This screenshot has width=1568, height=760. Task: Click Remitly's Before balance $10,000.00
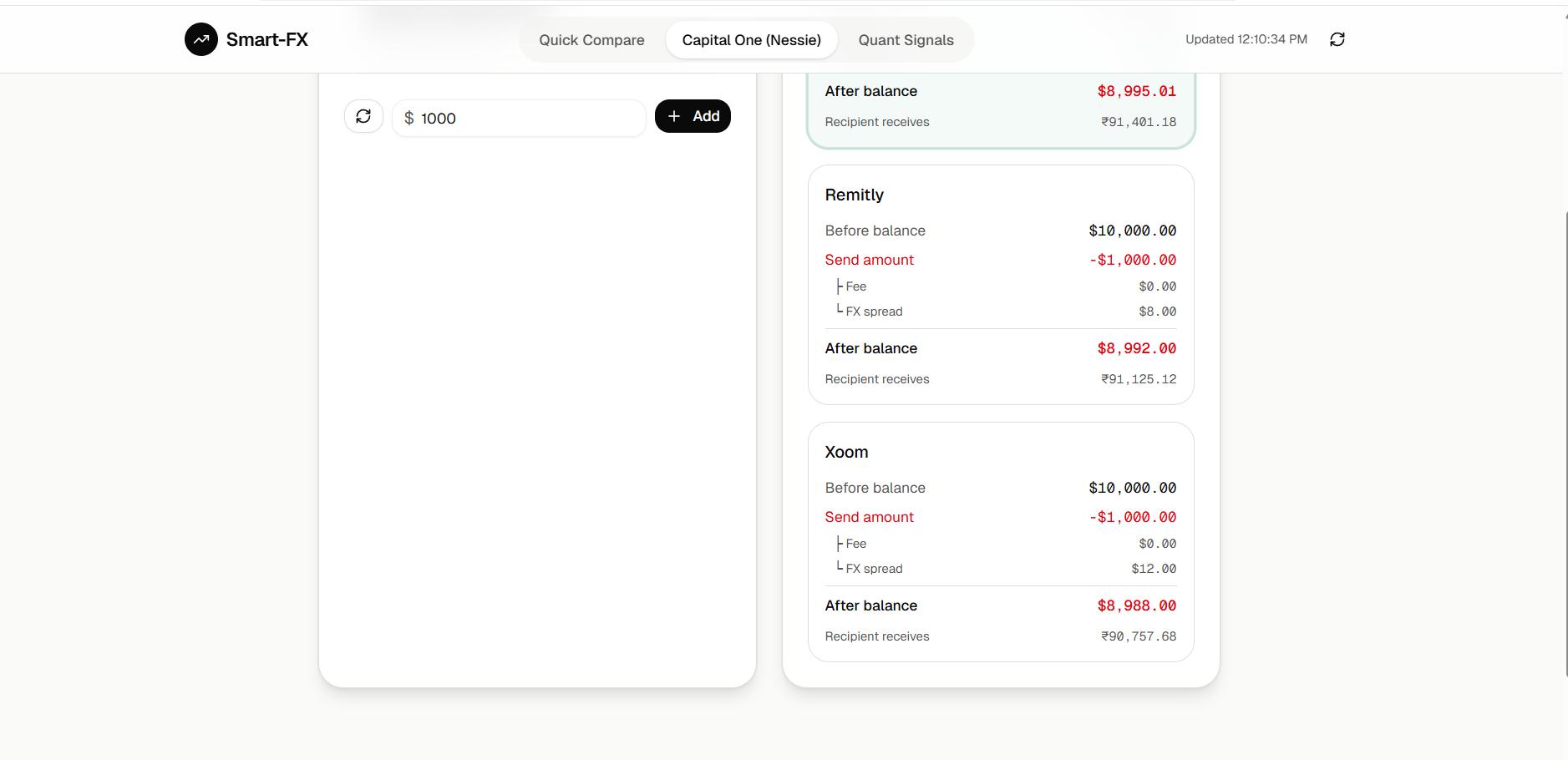pos(1132,231)
